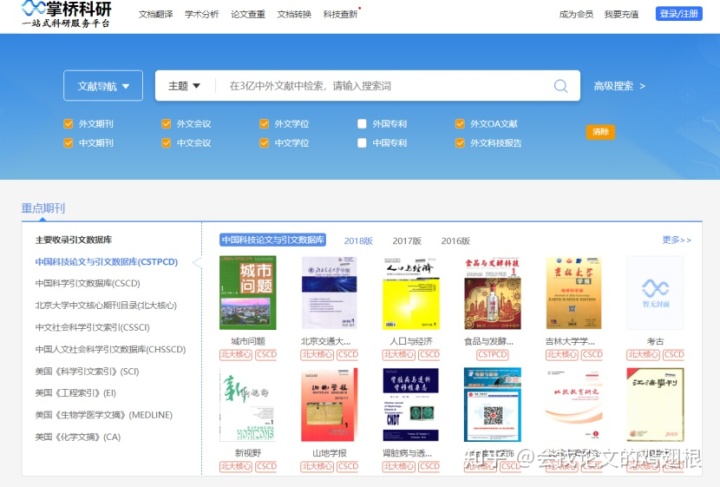Open the 山地学报 journal cover
Viewport: 720px width, 487px height.
click(x=329, y=404)
